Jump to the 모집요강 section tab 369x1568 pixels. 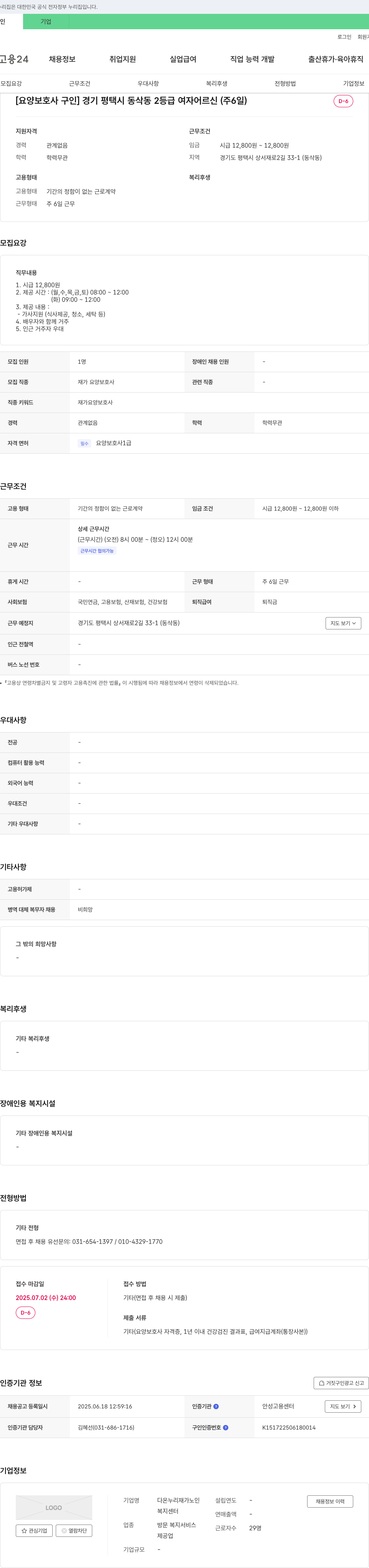point(11,83)
